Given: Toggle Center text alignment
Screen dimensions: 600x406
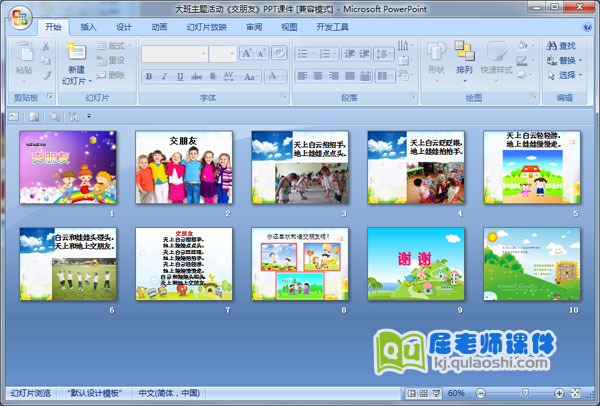Looking at the screenshot, I should [x=318, y=76].
